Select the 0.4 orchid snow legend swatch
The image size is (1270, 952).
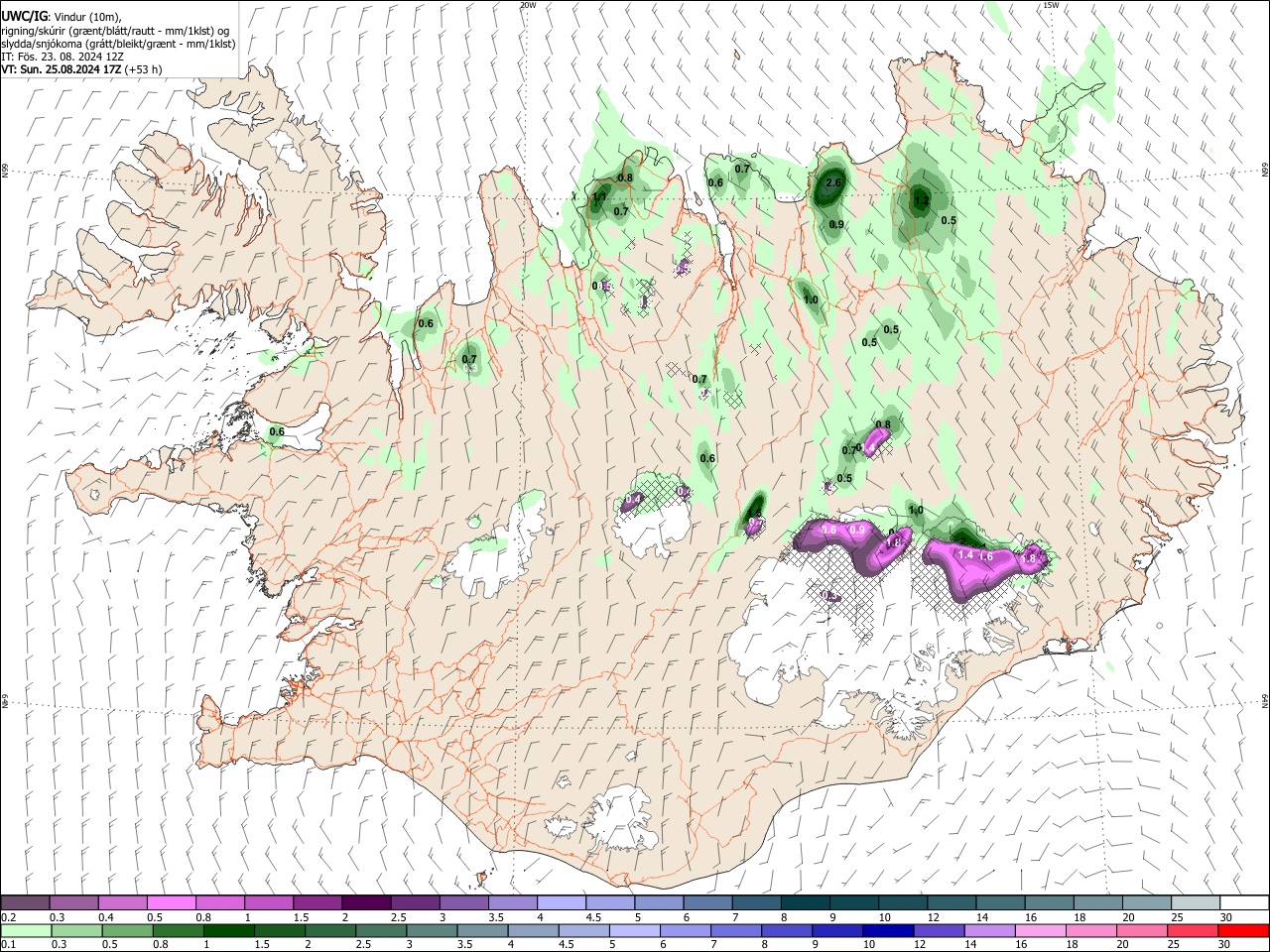coord(122,902)
